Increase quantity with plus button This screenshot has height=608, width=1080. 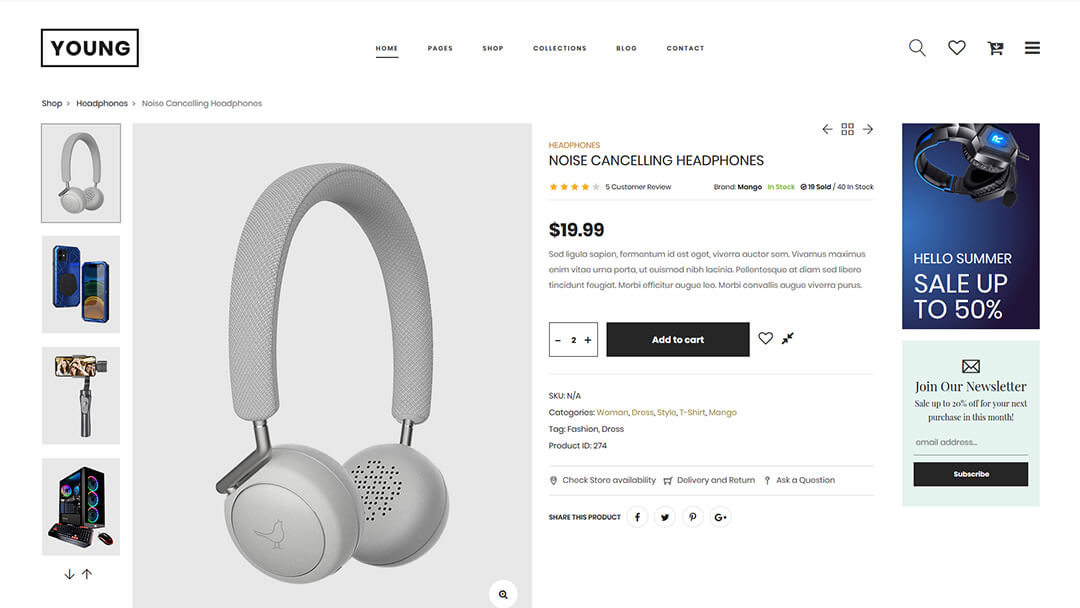[x=588, y=339]
